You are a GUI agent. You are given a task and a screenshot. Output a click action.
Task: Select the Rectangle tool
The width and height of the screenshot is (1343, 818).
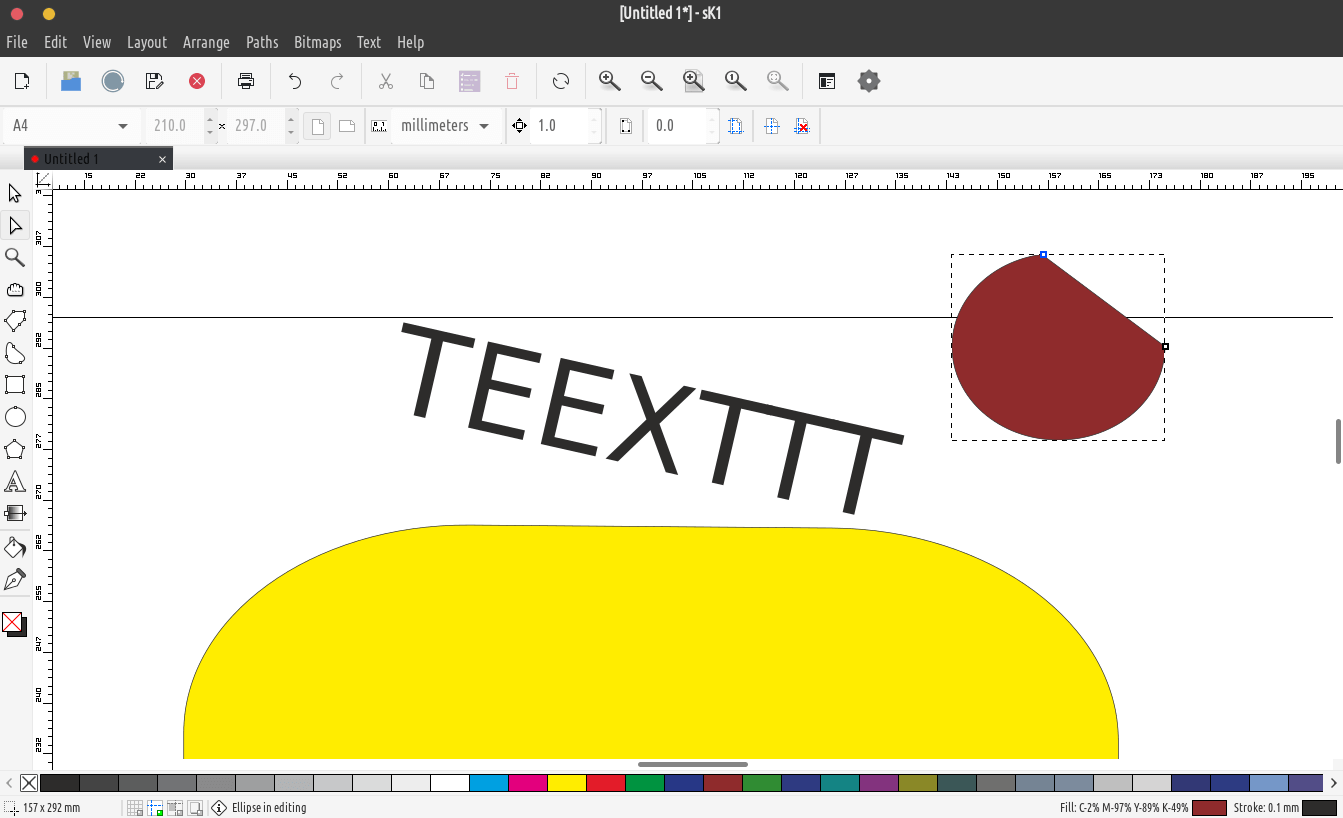[x=15, y=385]
